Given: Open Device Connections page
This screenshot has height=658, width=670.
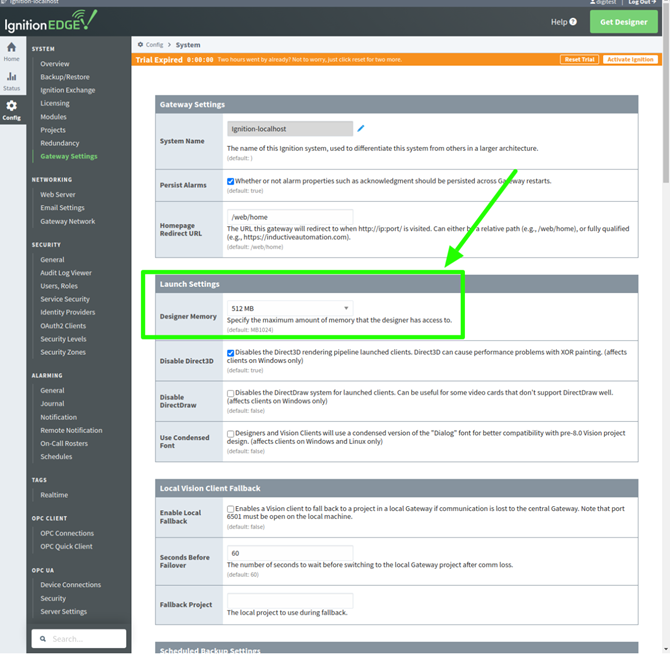Looking at the screenshot, I should pos(71,585).
